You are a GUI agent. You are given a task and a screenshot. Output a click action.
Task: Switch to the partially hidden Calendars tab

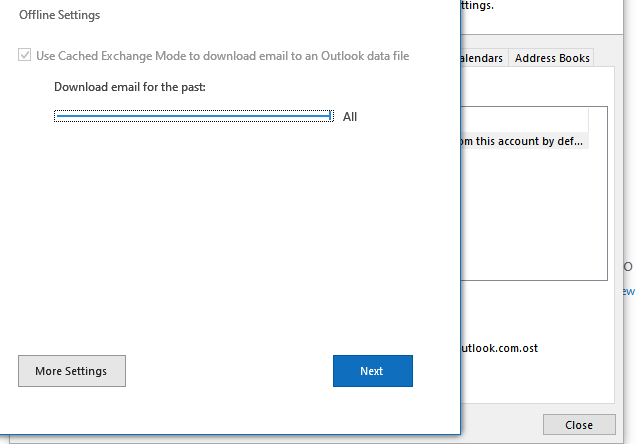click(483, 58)
